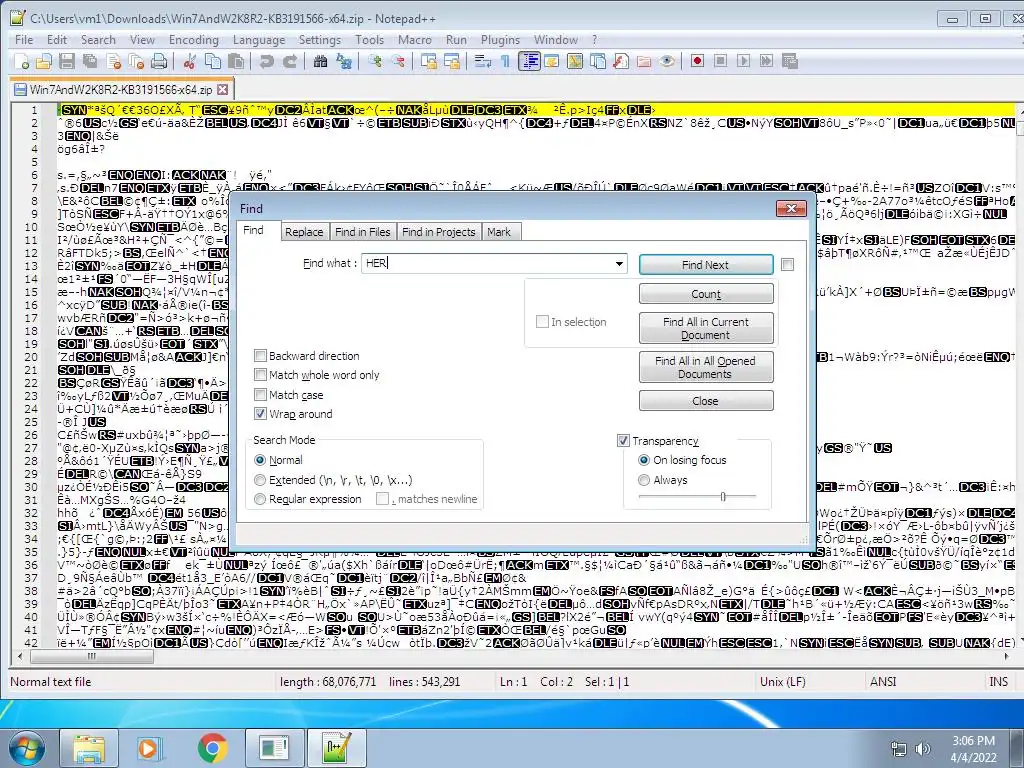
Task: Click the Stop Recording macro icon
Action: coord(720,61)
